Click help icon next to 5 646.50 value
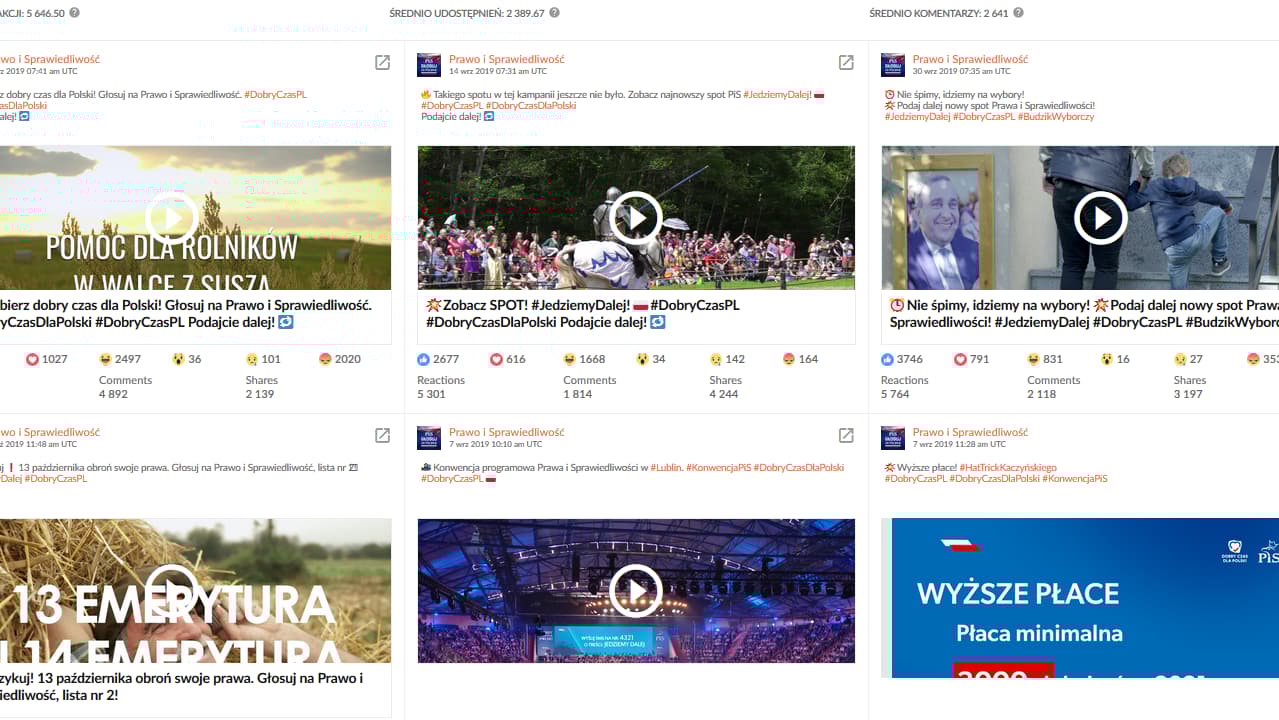This screenshot has width=1279, height=720. (75, 13)
